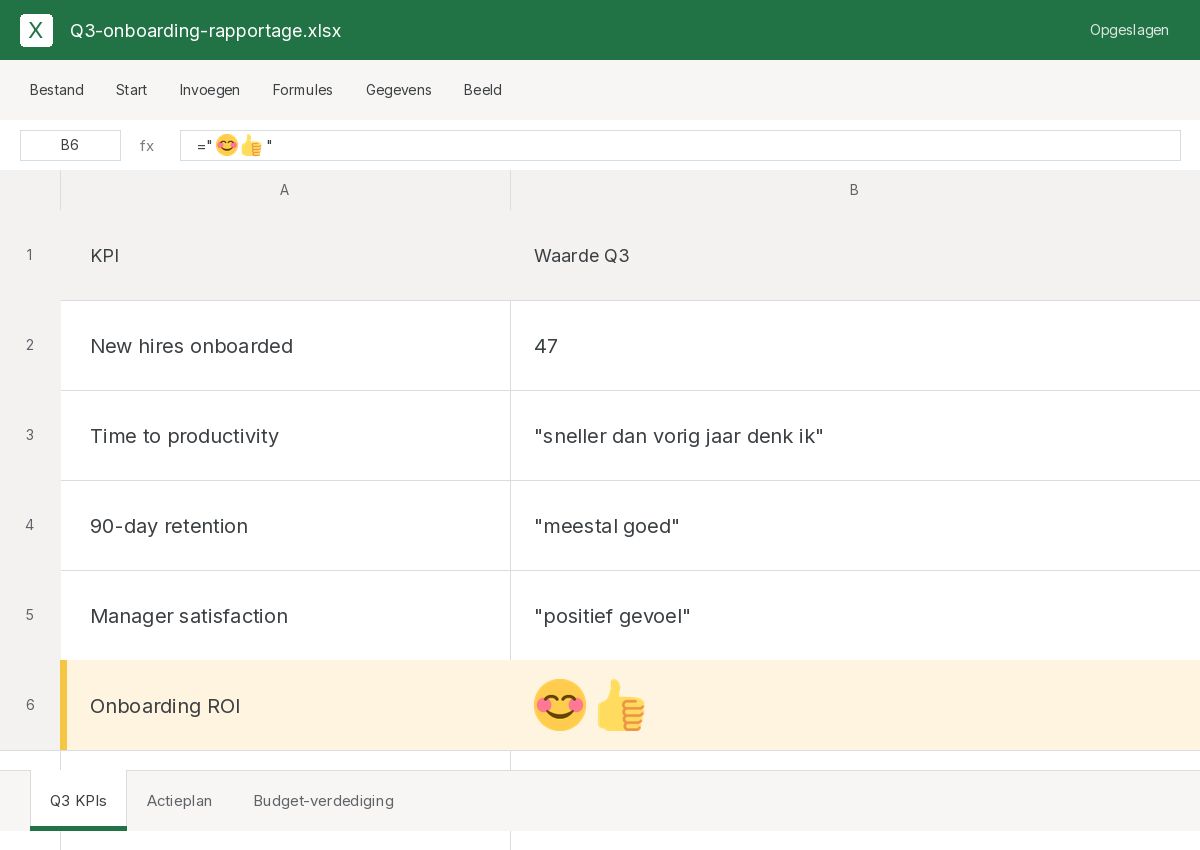
Task: Click the 'KPI' header cell
Action: 285,255
